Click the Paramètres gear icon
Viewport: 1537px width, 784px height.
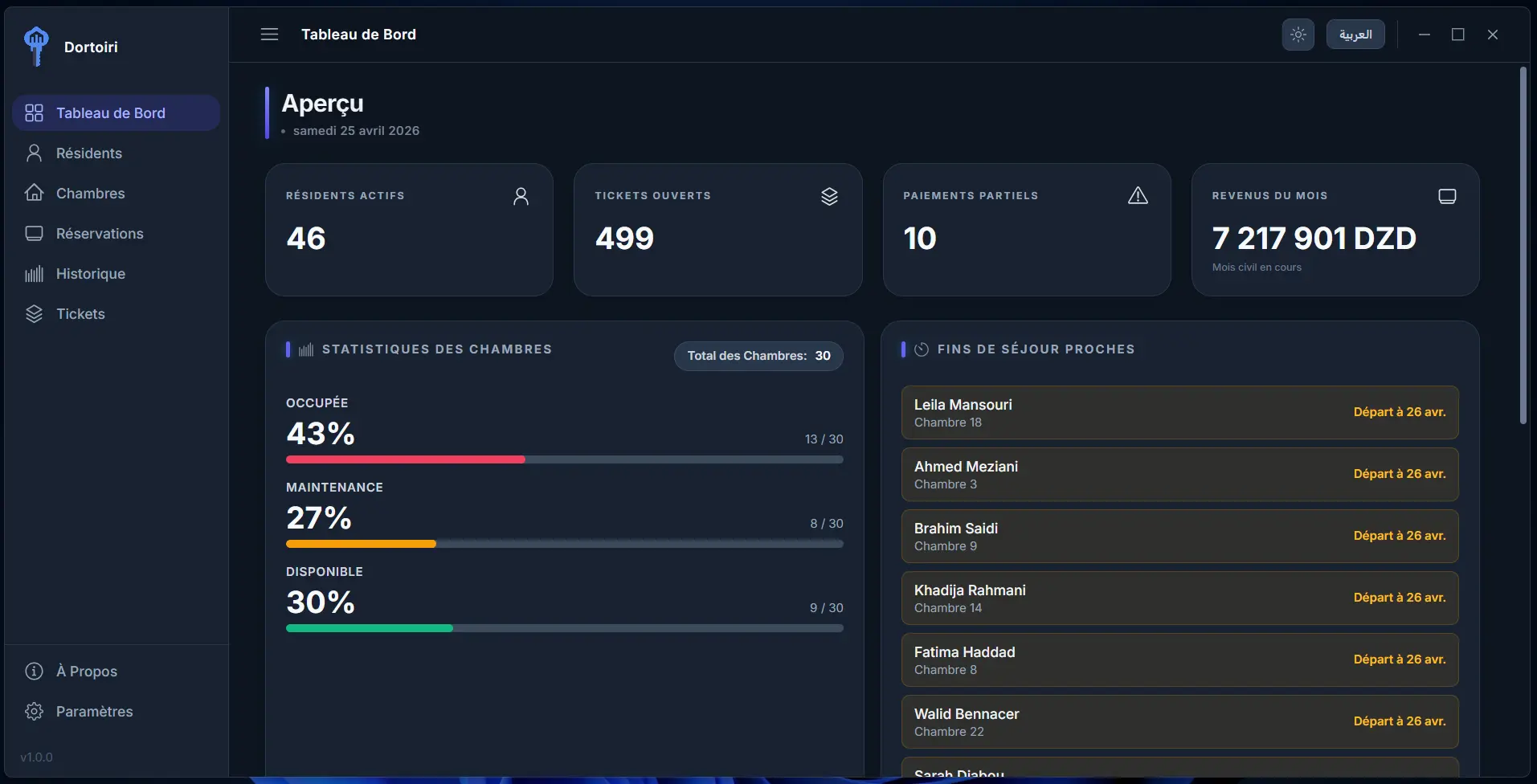tap(34, 712)
